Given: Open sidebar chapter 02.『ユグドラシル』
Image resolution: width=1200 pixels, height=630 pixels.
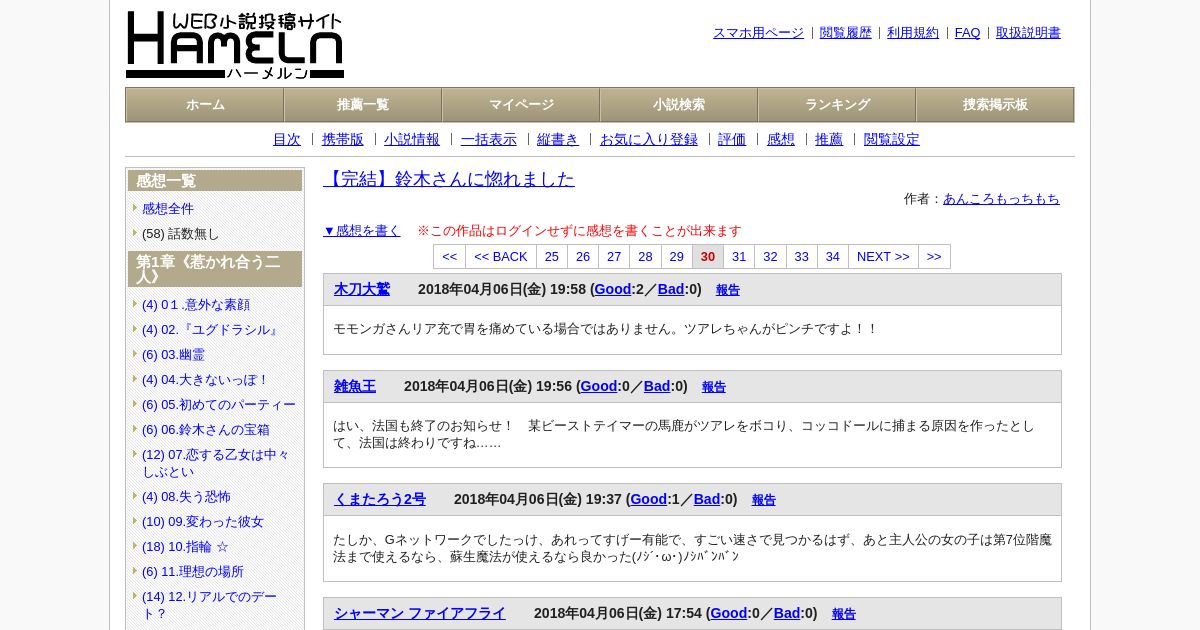Looking at the screenshot, I should (x=211, y=330).
